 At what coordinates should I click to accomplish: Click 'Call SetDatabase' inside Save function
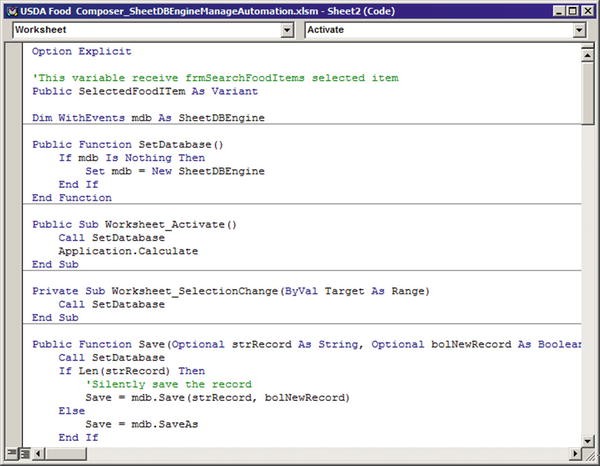112,358
